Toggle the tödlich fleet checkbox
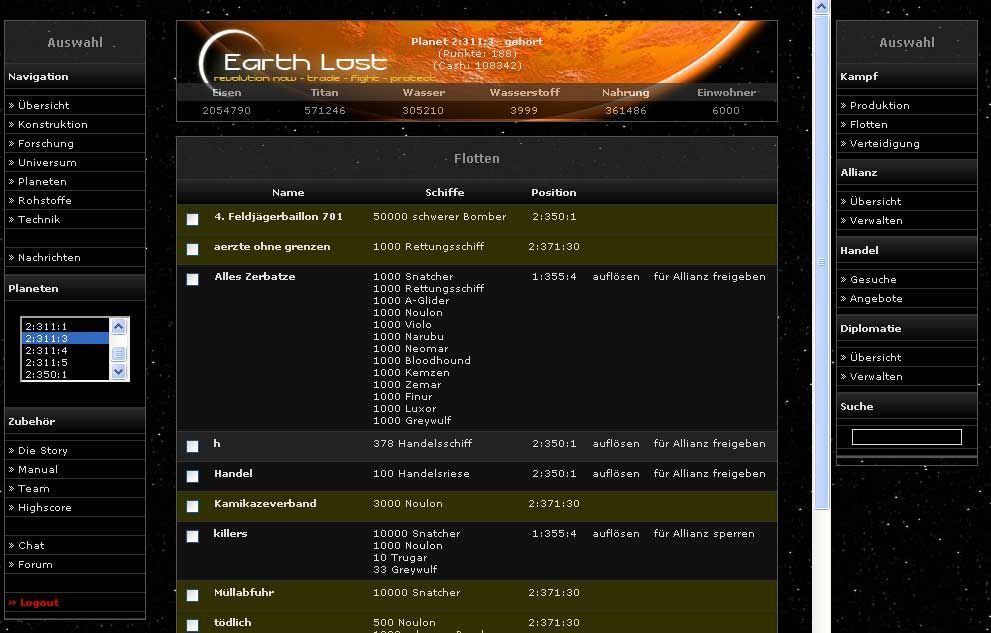Screen dimensions: 991x633 coord(193,625)
